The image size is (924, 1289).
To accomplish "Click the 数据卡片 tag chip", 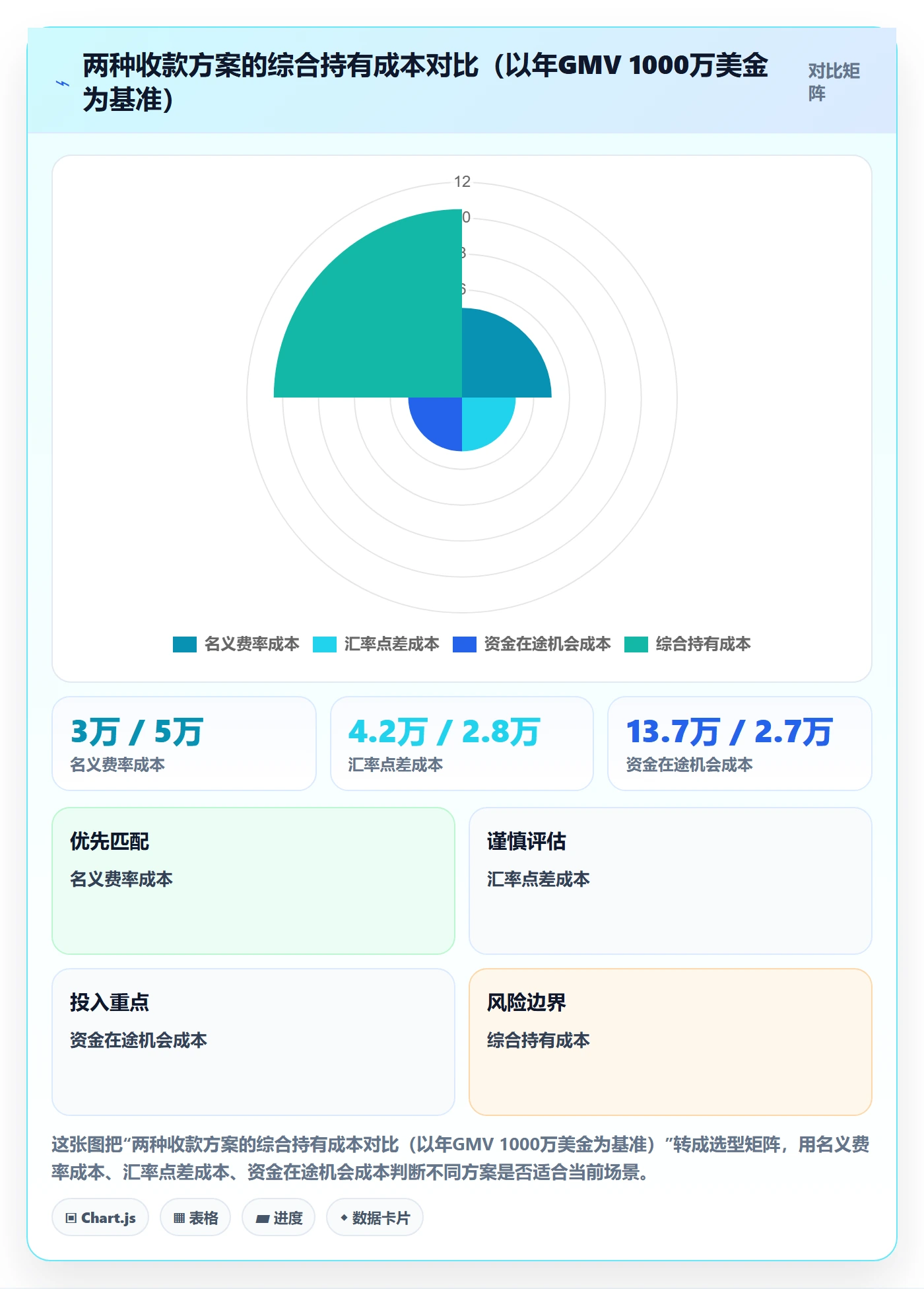I will click(375, 1218).
